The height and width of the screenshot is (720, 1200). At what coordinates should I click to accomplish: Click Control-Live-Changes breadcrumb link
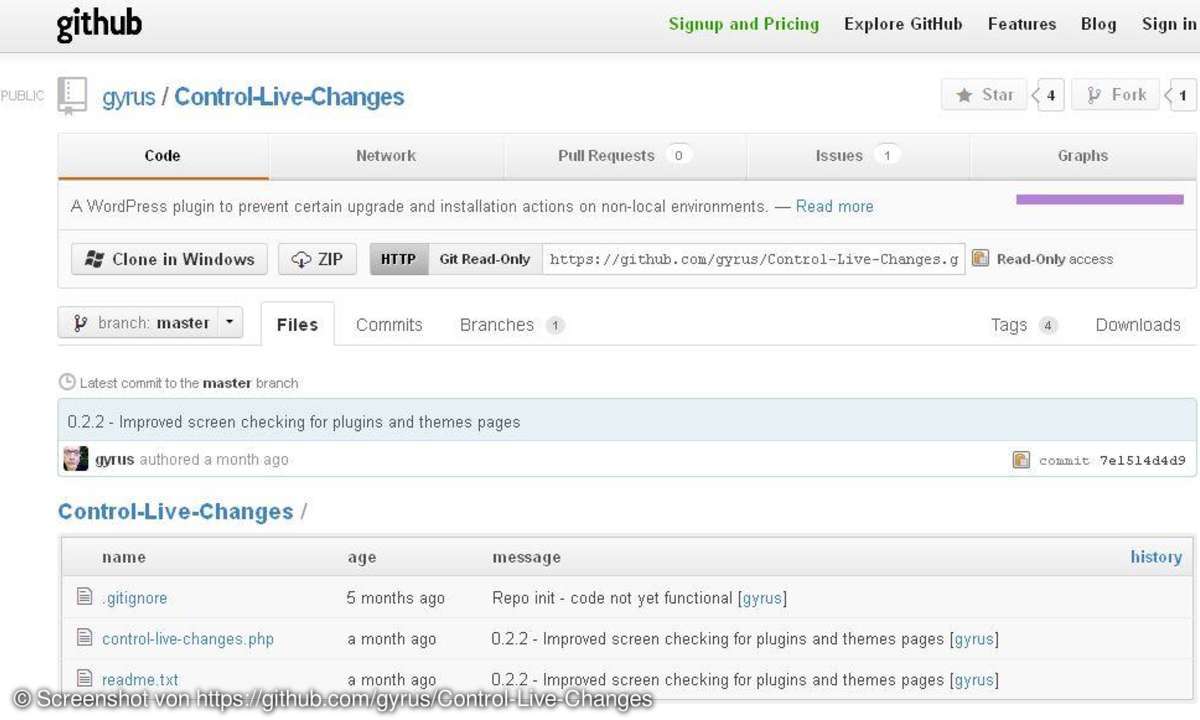click(x=175, y=511)
